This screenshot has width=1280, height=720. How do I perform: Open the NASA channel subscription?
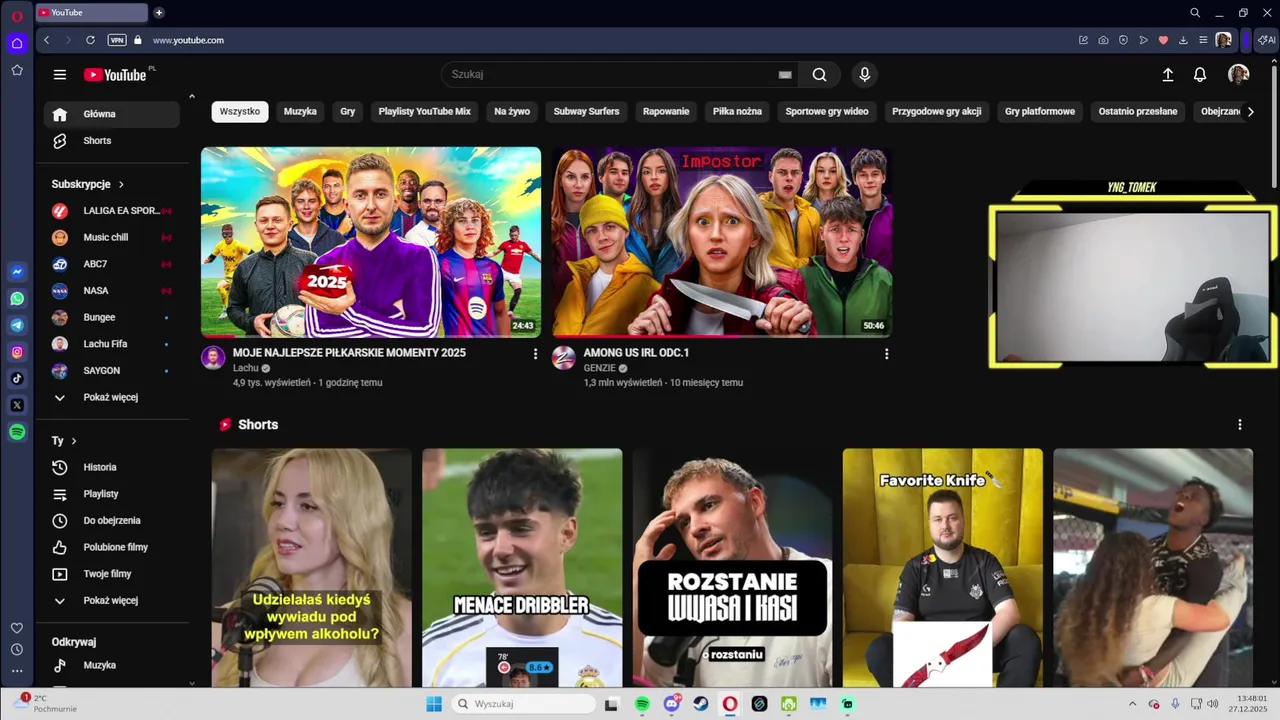111,291
